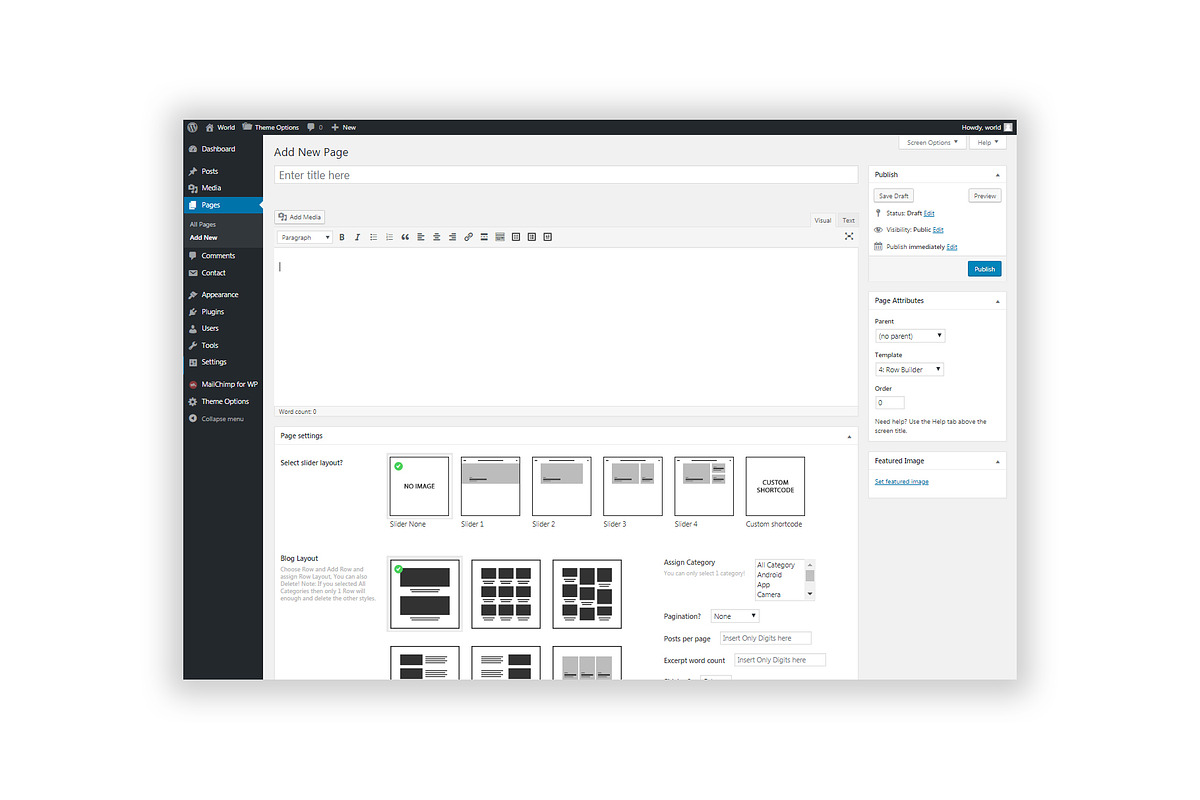Click the insert link icon
This screenshot has height=800, width=1200.
[468, 237]
